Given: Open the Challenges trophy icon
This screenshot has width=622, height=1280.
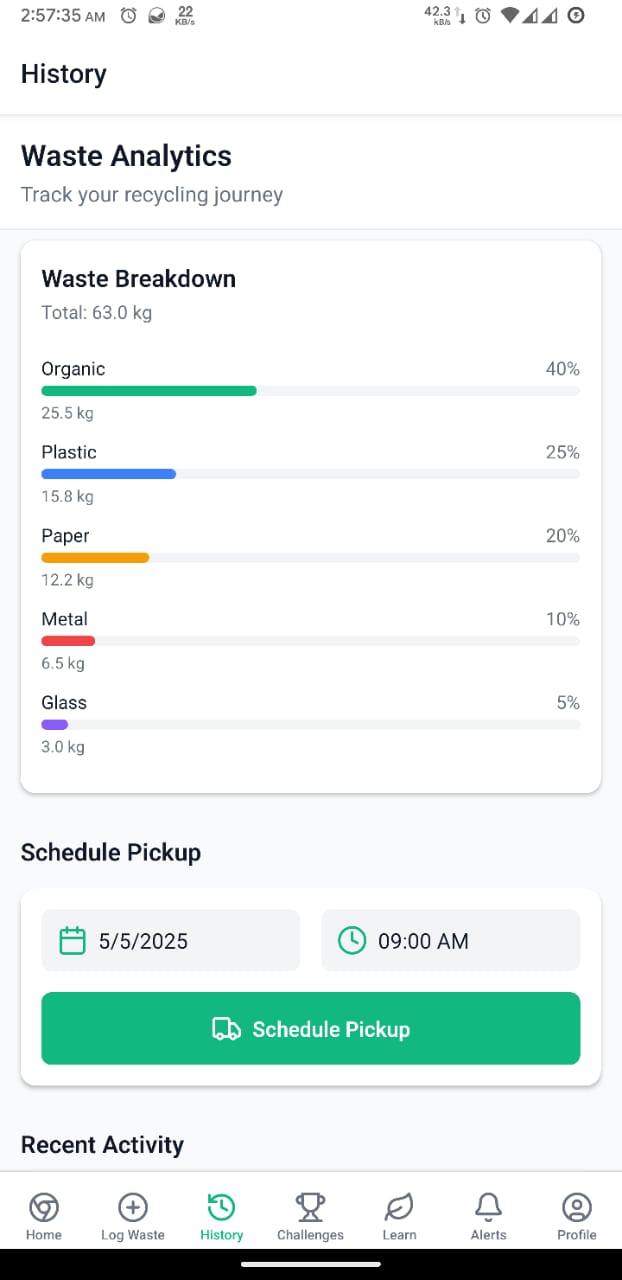Looking at the screenshot, I should 310,1207.
